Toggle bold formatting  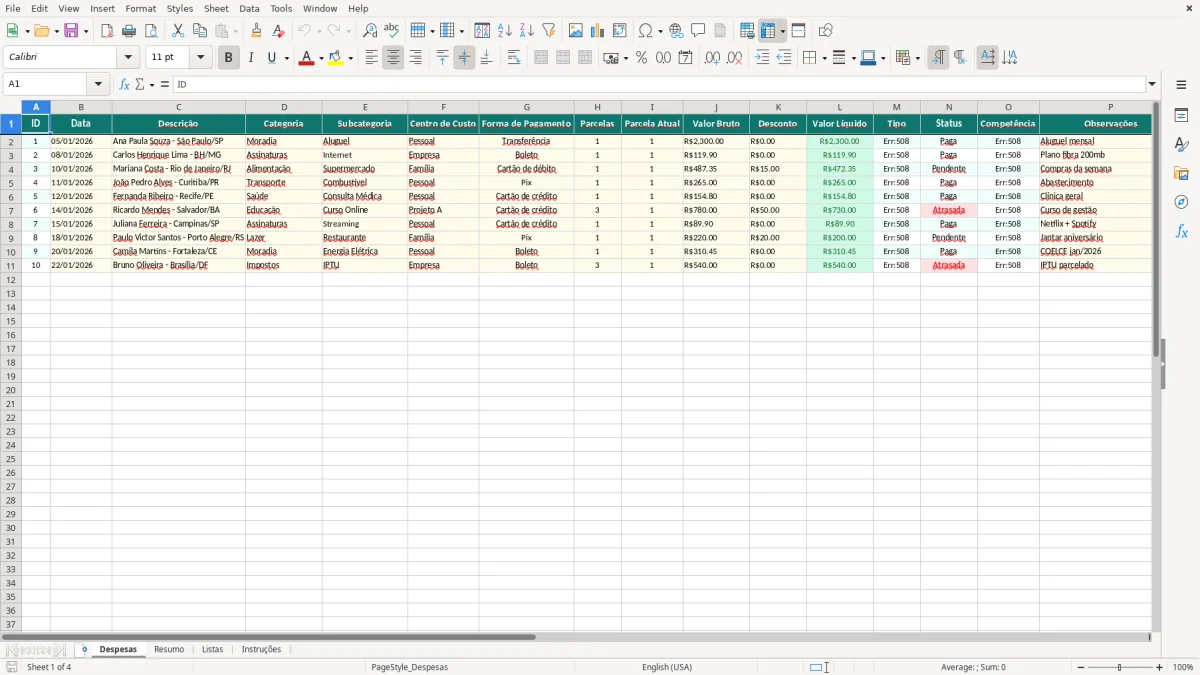click(x=228, y=58)
